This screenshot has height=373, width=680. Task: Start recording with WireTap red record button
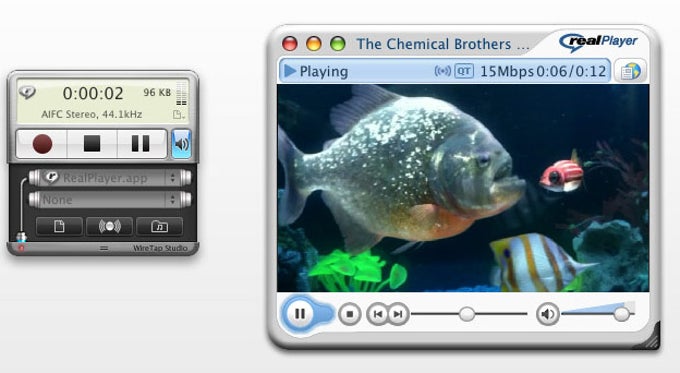point(42,144)
